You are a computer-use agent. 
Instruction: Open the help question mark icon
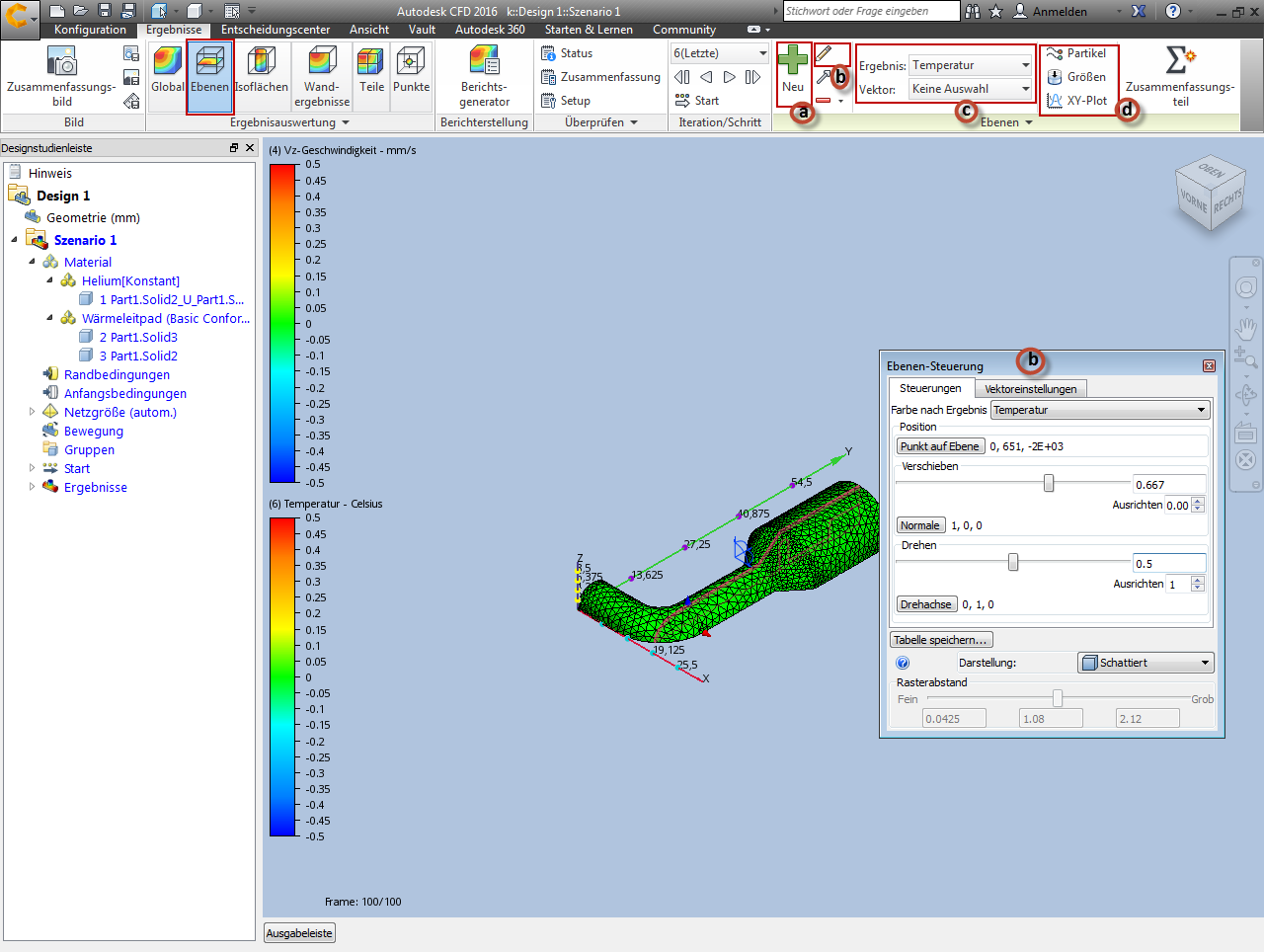[x=1173, y=11]
